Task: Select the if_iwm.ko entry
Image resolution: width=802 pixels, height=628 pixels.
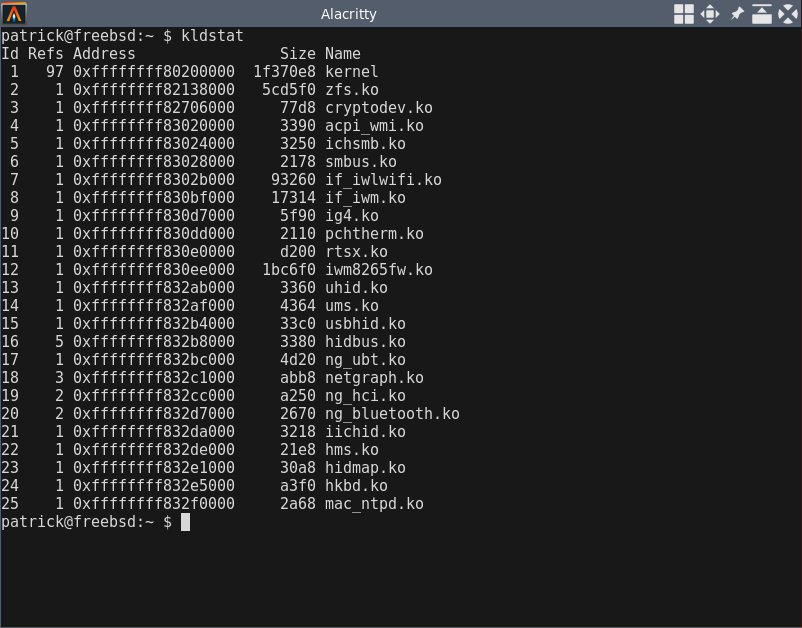Action: click(365, 198)
